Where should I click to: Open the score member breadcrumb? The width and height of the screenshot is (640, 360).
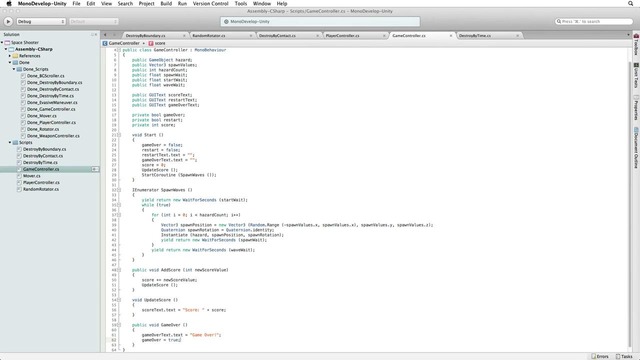click(157, 43)
